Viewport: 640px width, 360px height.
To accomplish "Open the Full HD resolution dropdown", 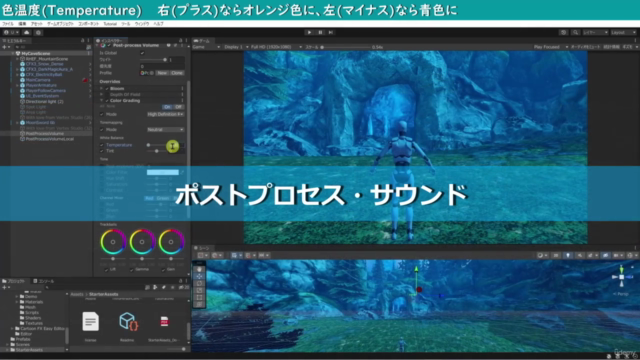I will point(276,47).
